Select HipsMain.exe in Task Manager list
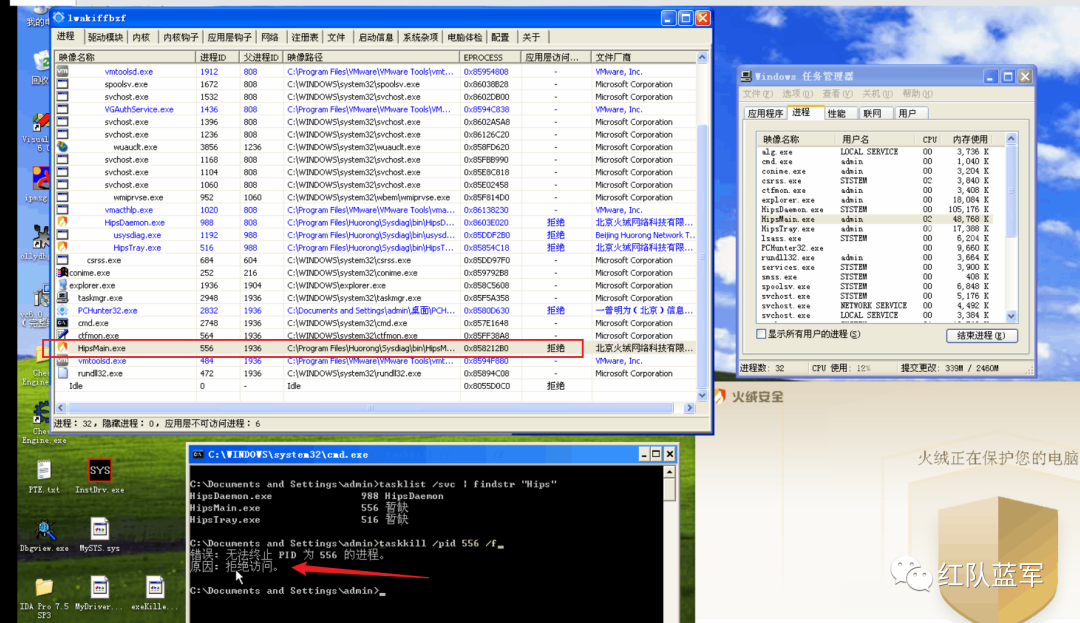Viewport: 1080px width, 623px height. coord(880,219)
